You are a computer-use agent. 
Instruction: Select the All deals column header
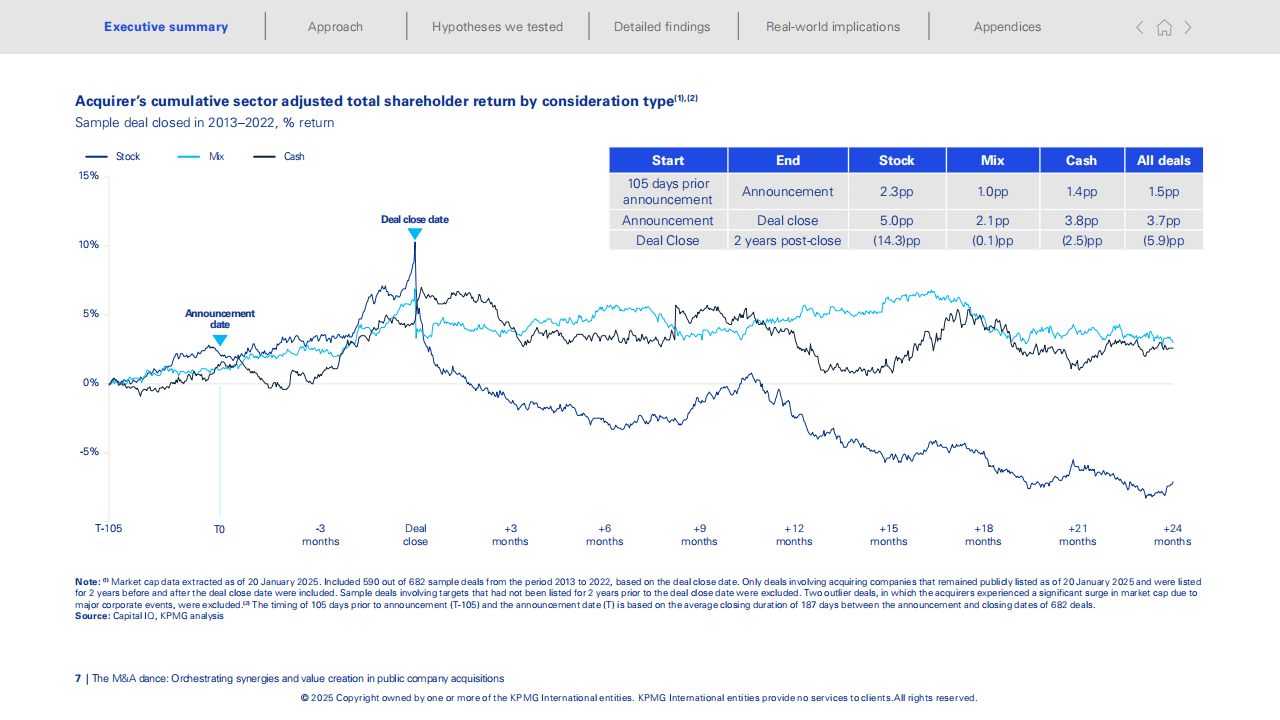coord(1163,160)
